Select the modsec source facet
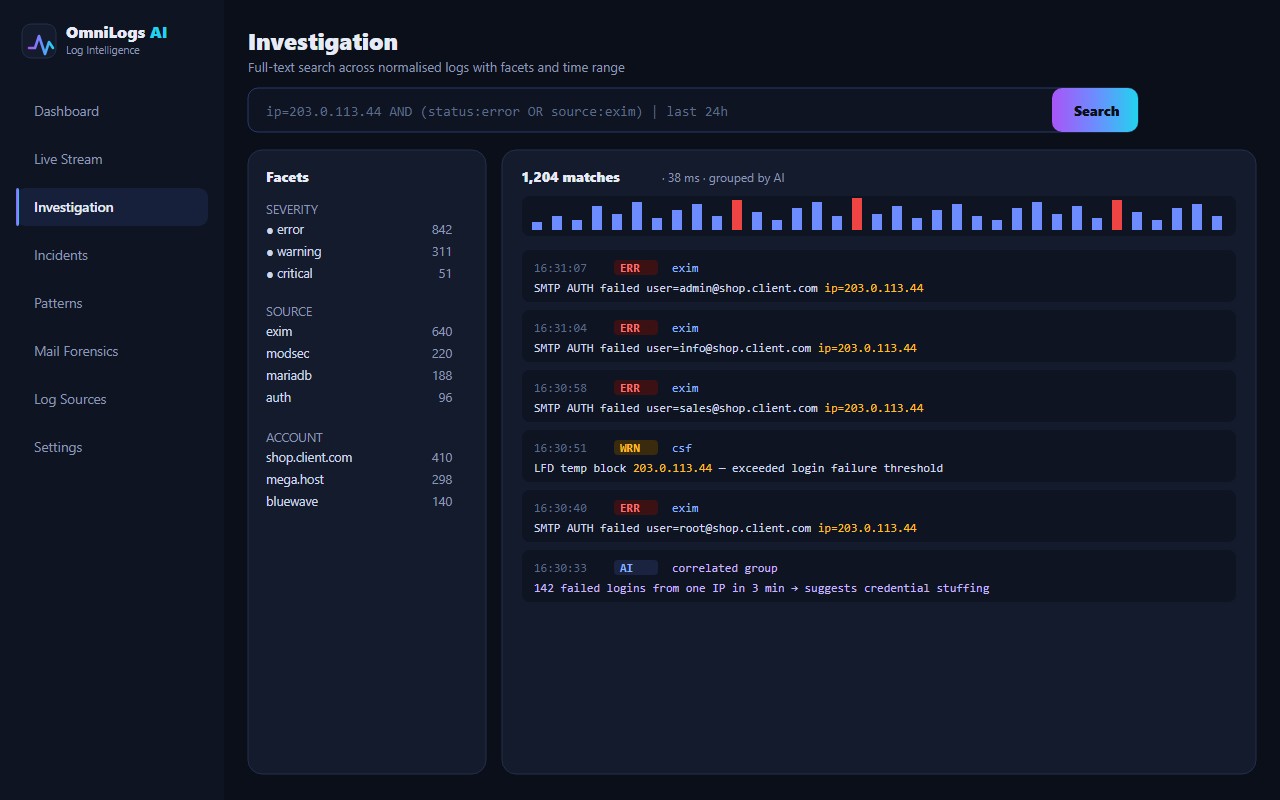1280x800 pixels. (x=359, y=354)
